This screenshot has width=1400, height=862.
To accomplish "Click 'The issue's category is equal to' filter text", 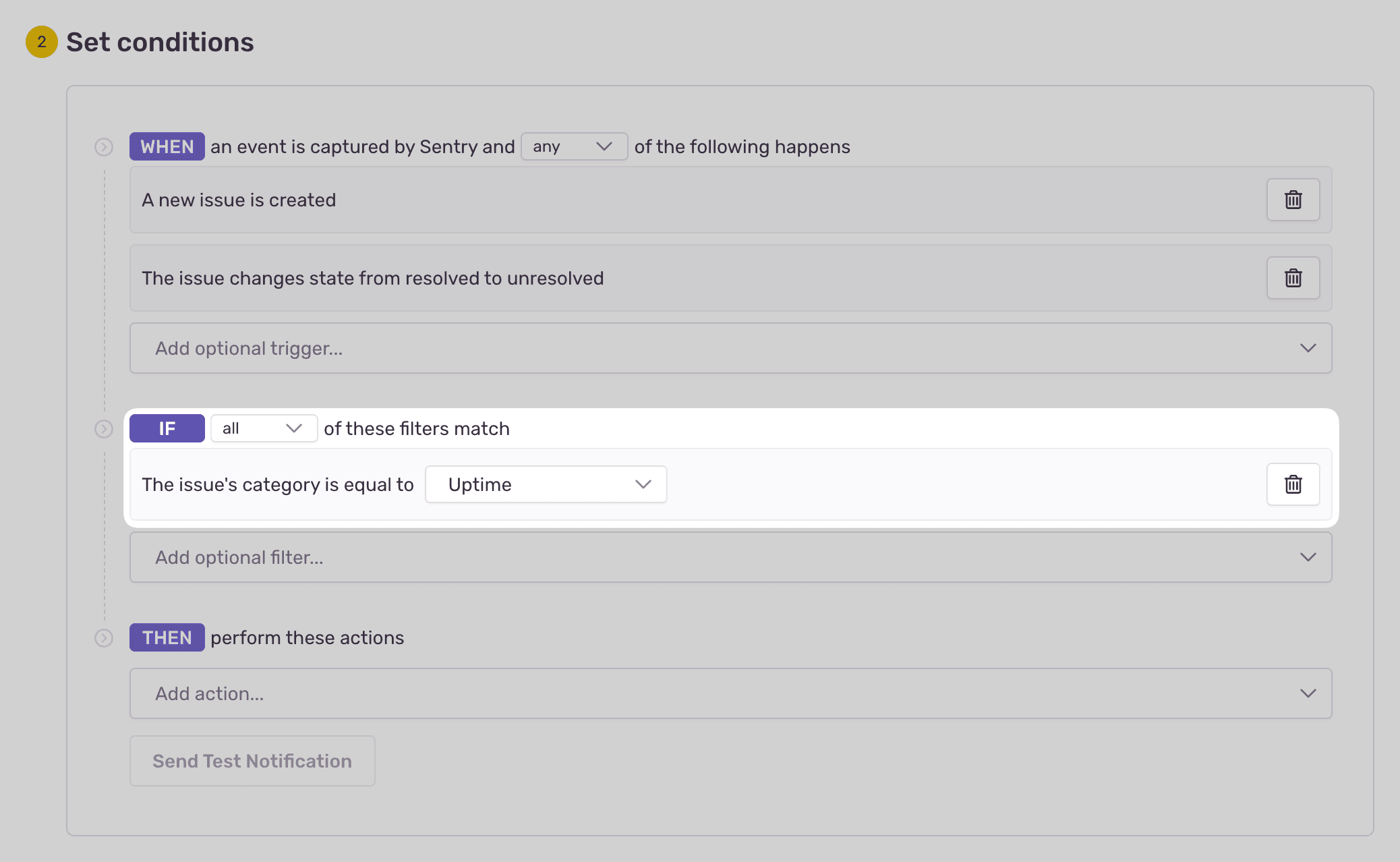I will pyautogui.click(x=276, y=484).
